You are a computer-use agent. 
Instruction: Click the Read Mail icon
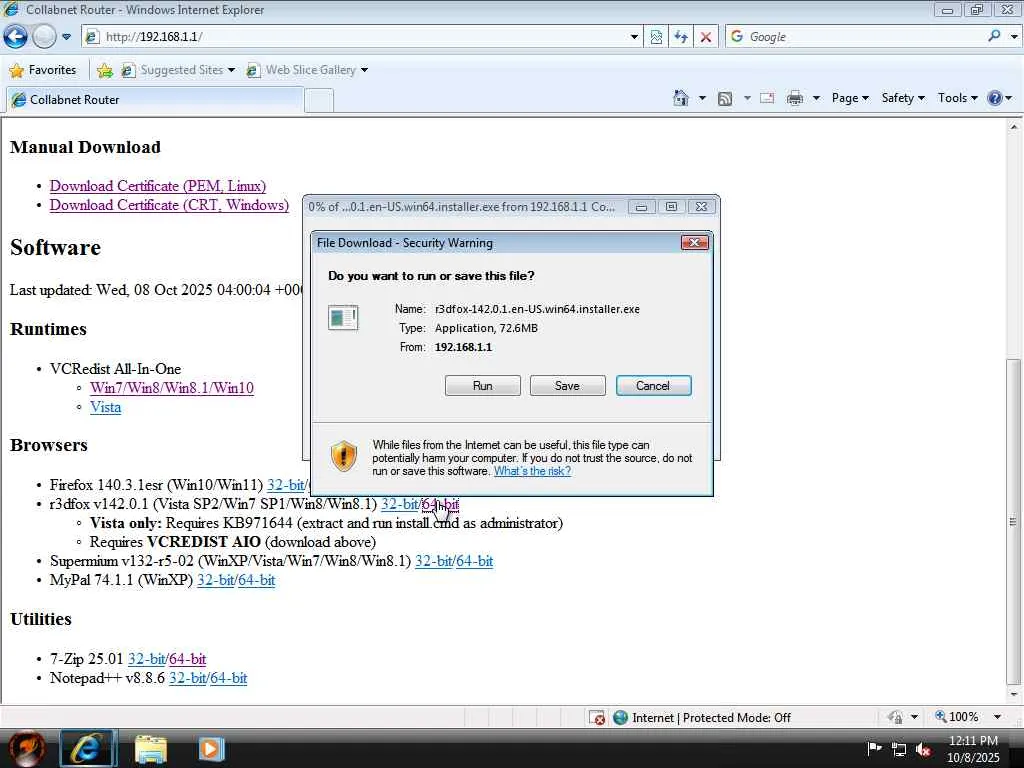click(x=767, y=98)
